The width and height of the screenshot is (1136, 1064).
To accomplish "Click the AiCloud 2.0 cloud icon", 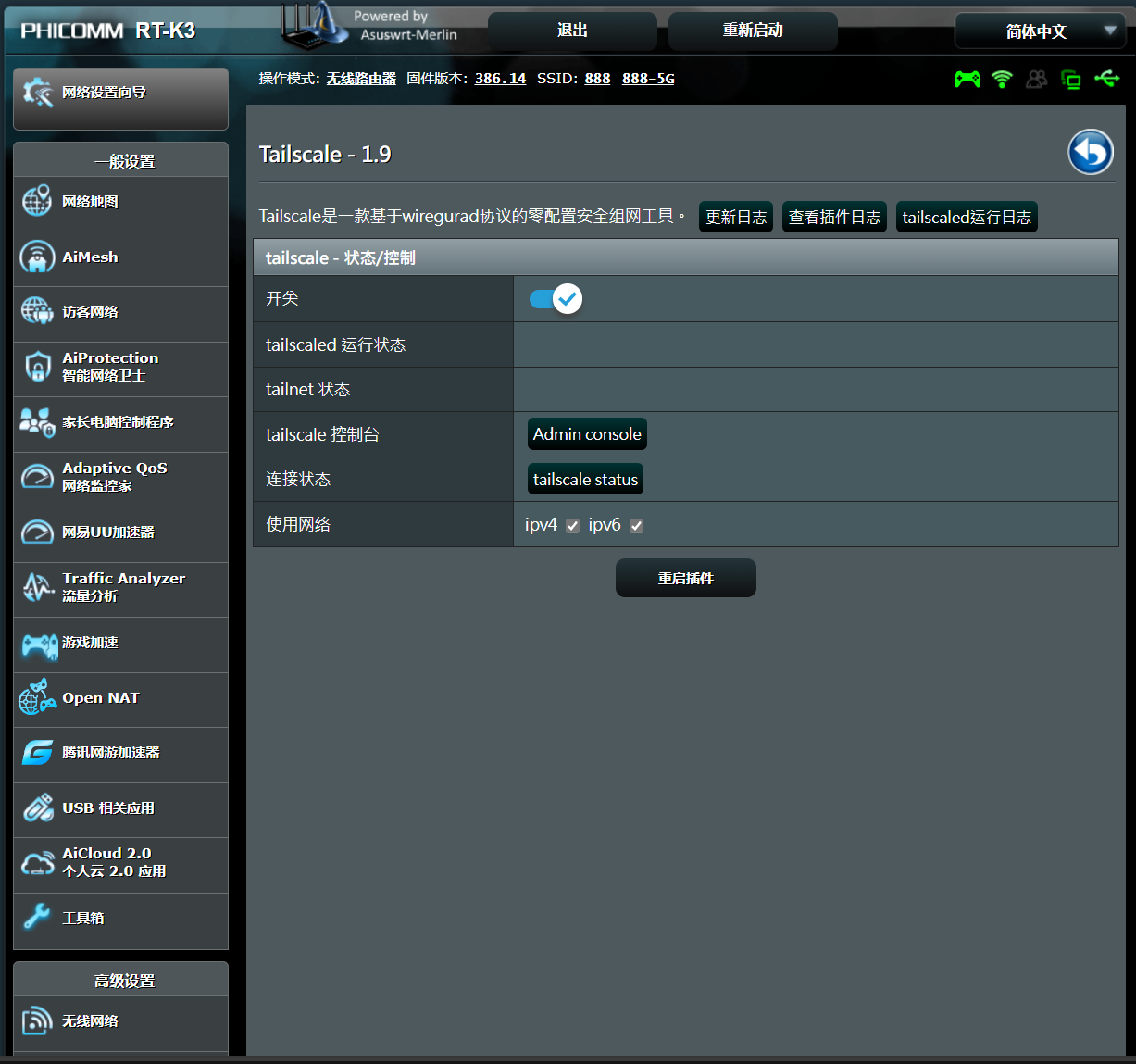I will pos(38,863).
